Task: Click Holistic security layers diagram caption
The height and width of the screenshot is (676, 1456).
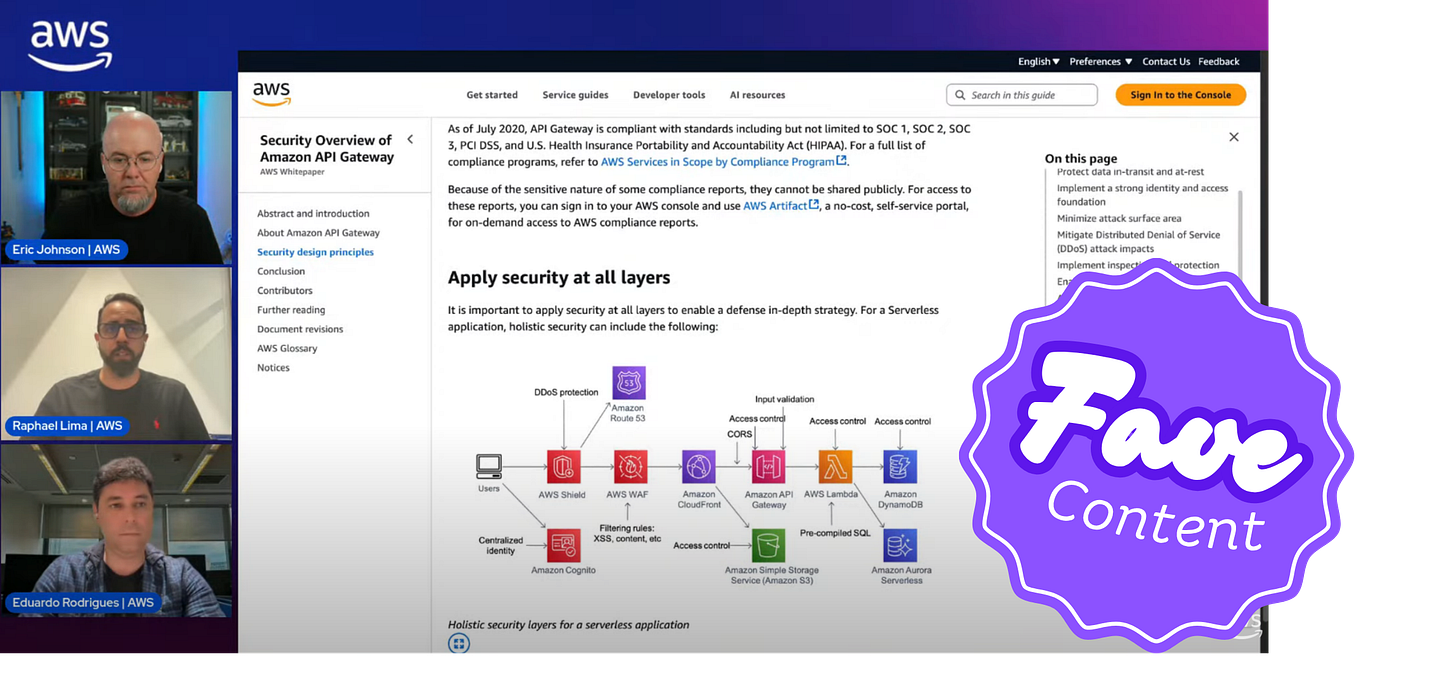Action: click(x=568, y=624)
